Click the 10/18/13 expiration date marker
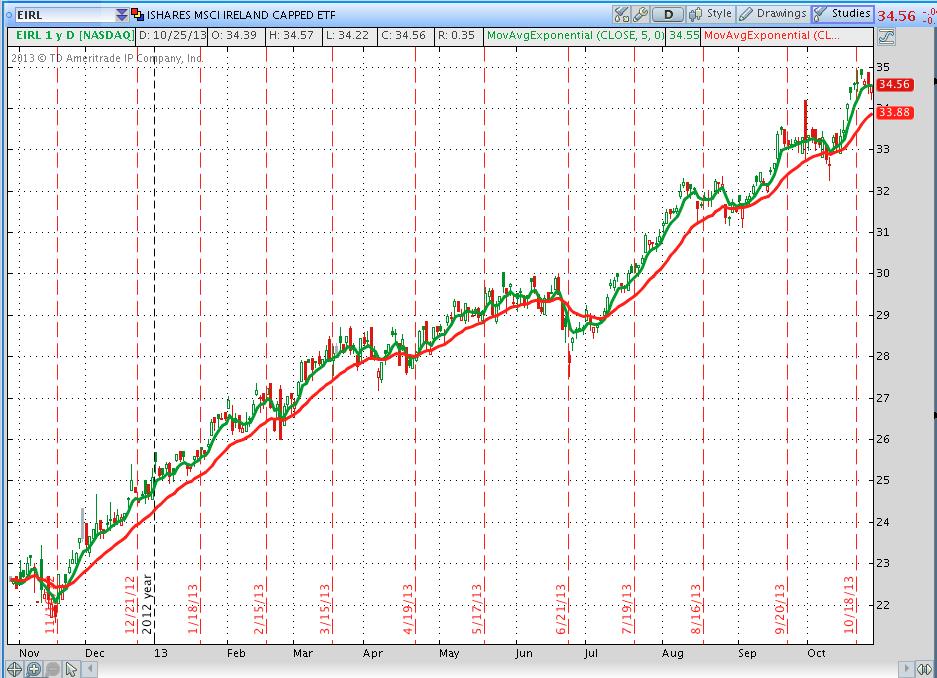 click(849, 605)
